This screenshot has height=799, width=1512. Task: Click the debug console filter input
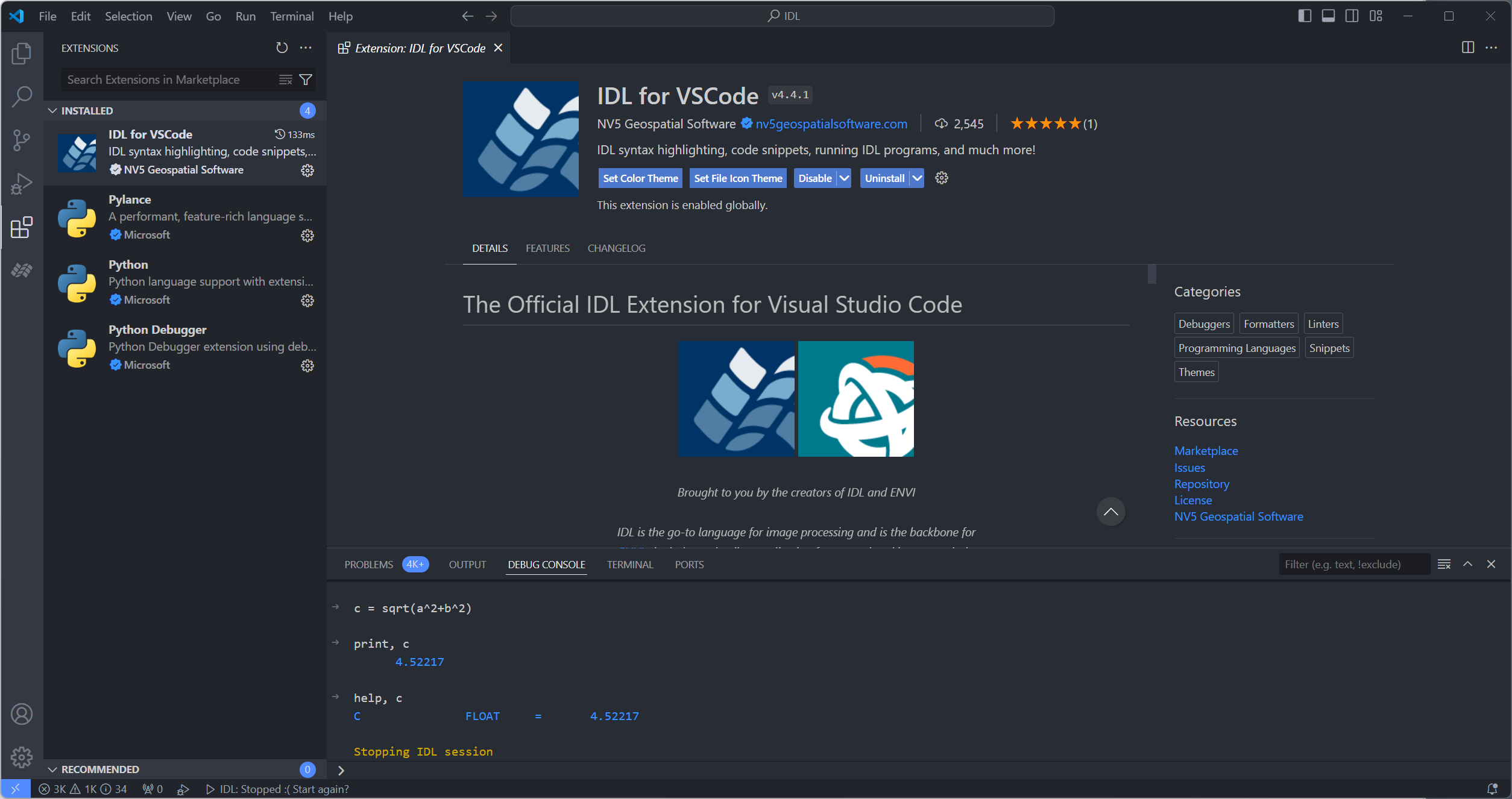1353,565
